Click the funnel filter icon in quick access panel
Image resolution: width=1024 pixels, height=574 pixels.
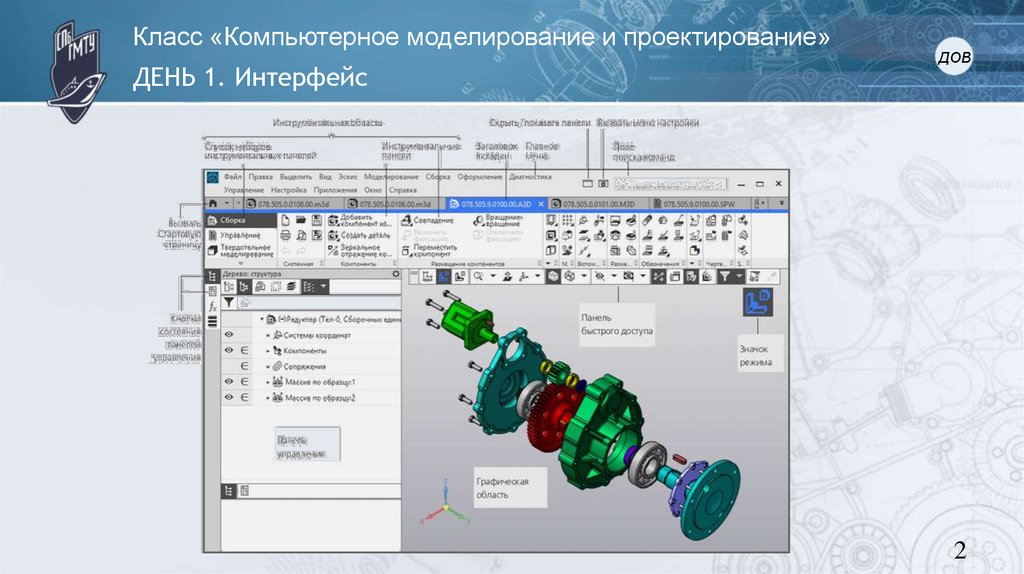point(724,277)
